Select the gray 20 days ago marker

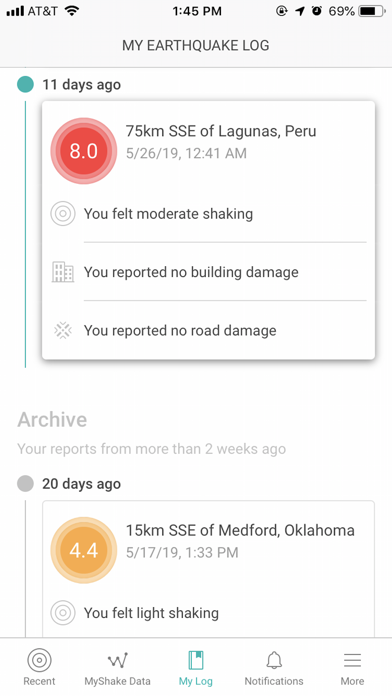tap(25, 483)
